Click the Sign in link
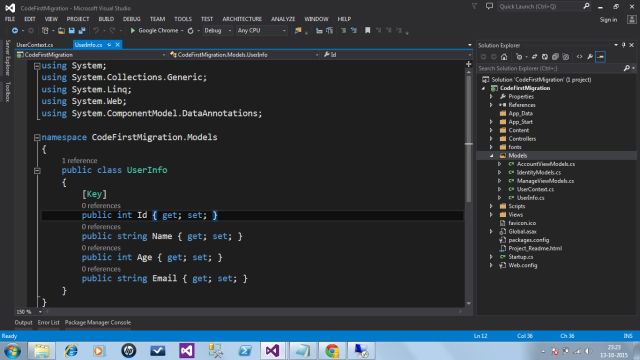This screenshot has height=360, width=640. [608, 20]
